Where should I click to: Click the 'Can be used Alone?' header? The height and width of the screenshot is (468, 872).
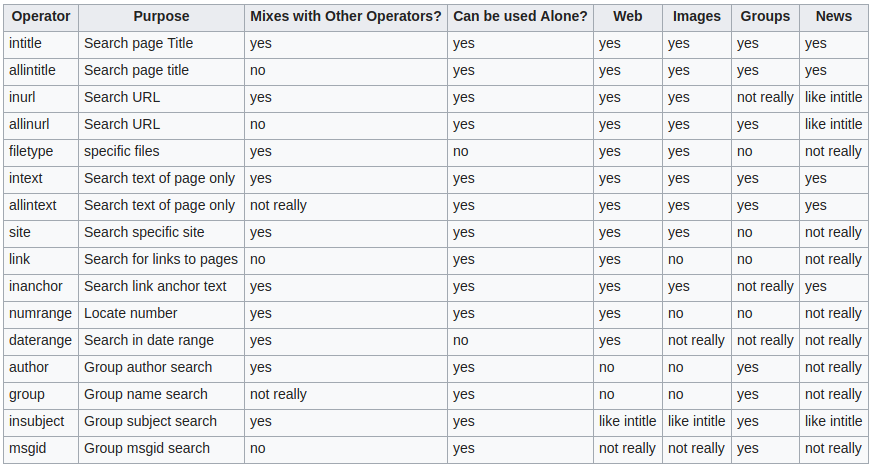pyautogui.click(x=521, y=17)
